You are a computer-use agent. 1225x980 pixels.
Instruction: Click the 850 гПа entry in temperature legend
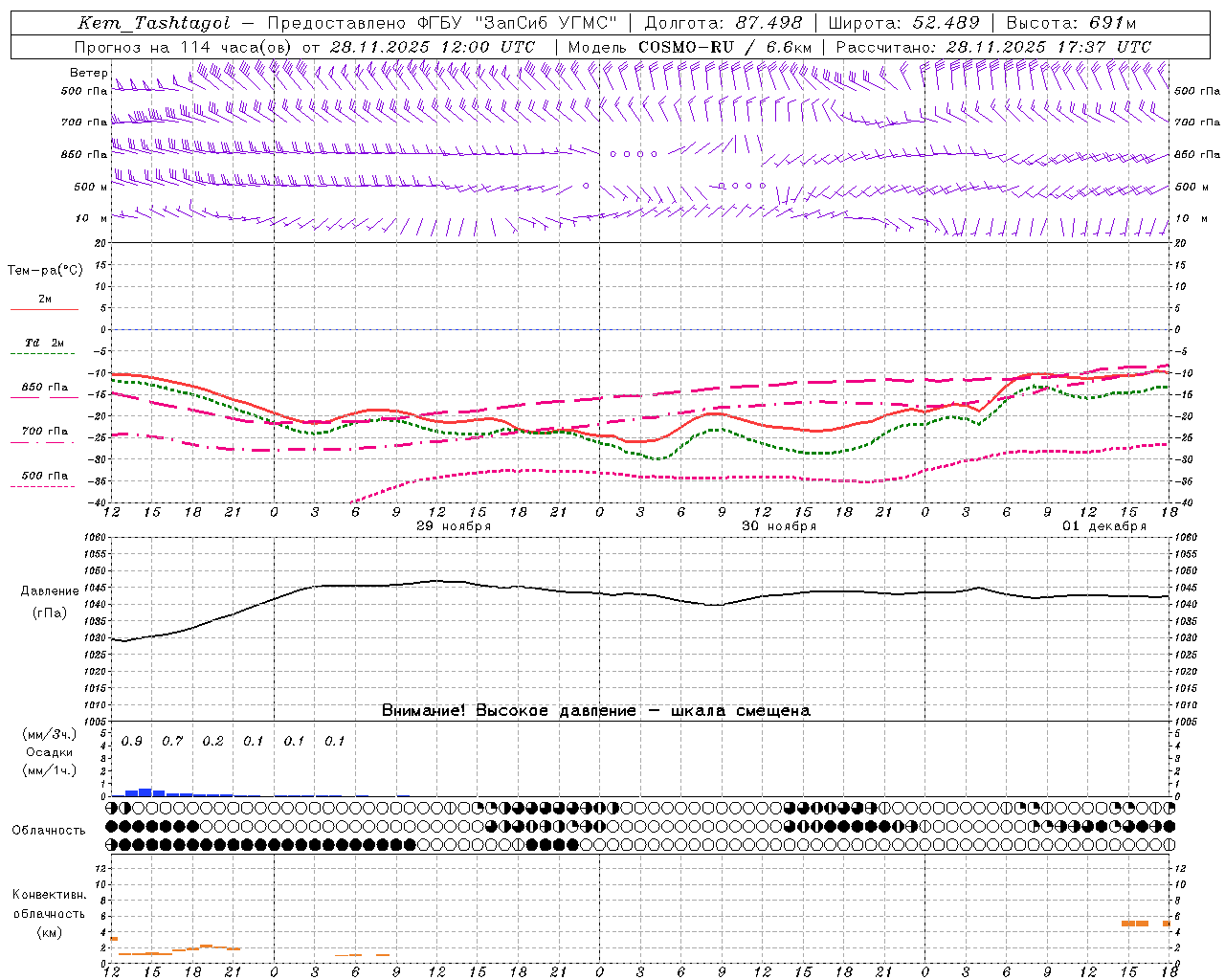point(44,388)
